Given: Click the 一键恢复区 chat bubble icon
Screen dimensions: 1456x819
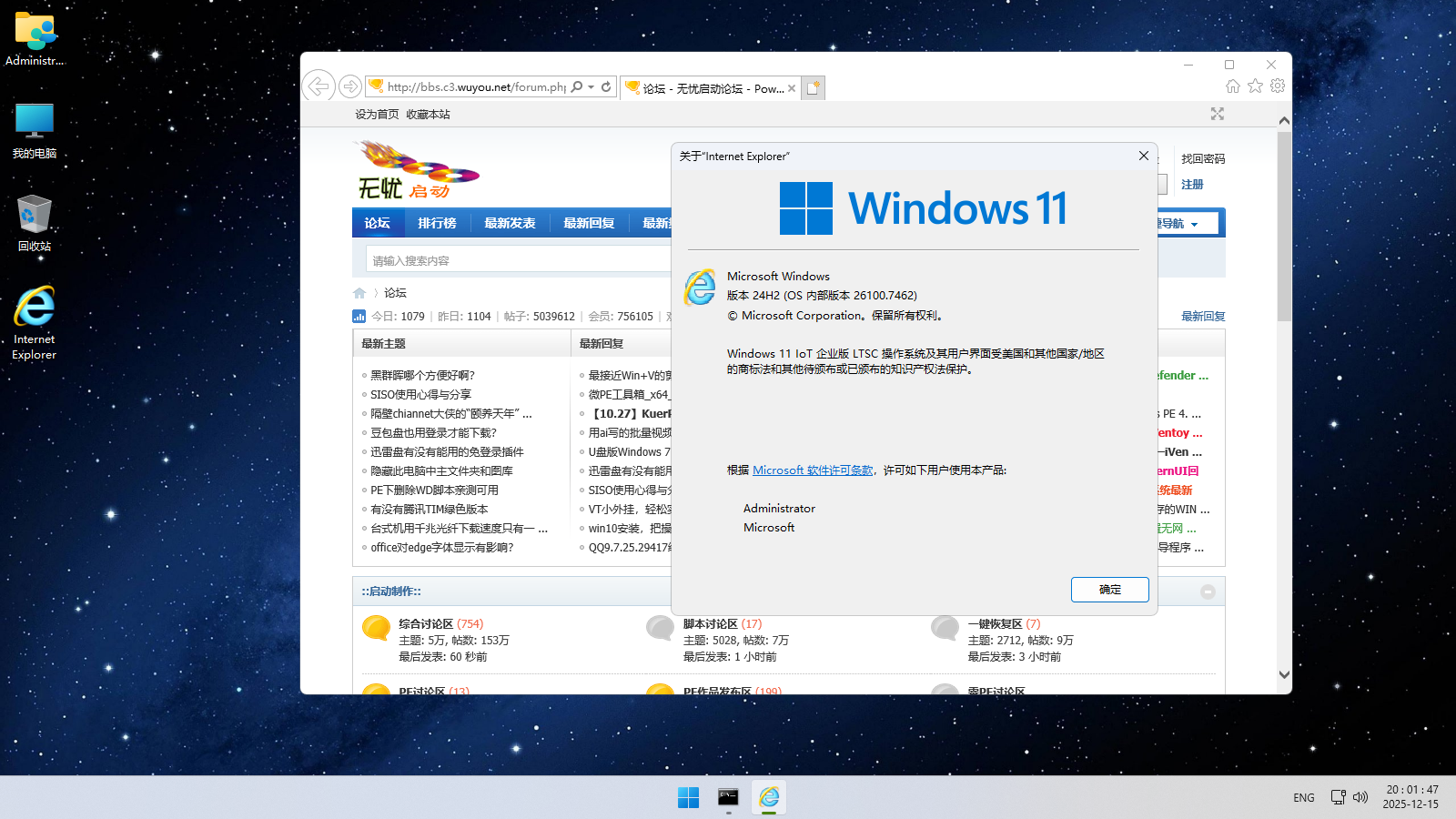Looking at the screenshot, I should [x=945, y=628].
